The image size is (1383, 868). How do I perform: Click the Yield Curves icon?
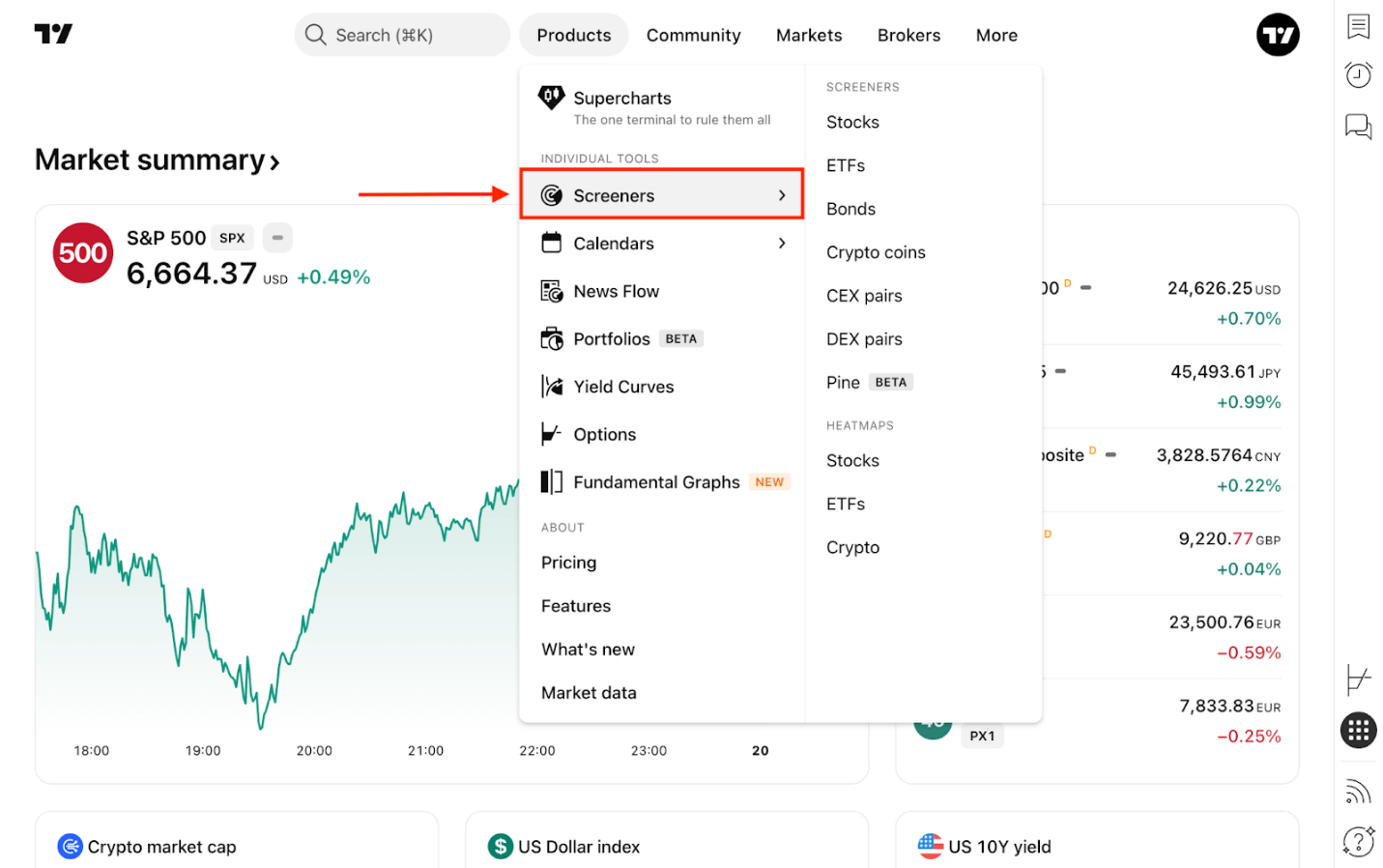[551, 387]
